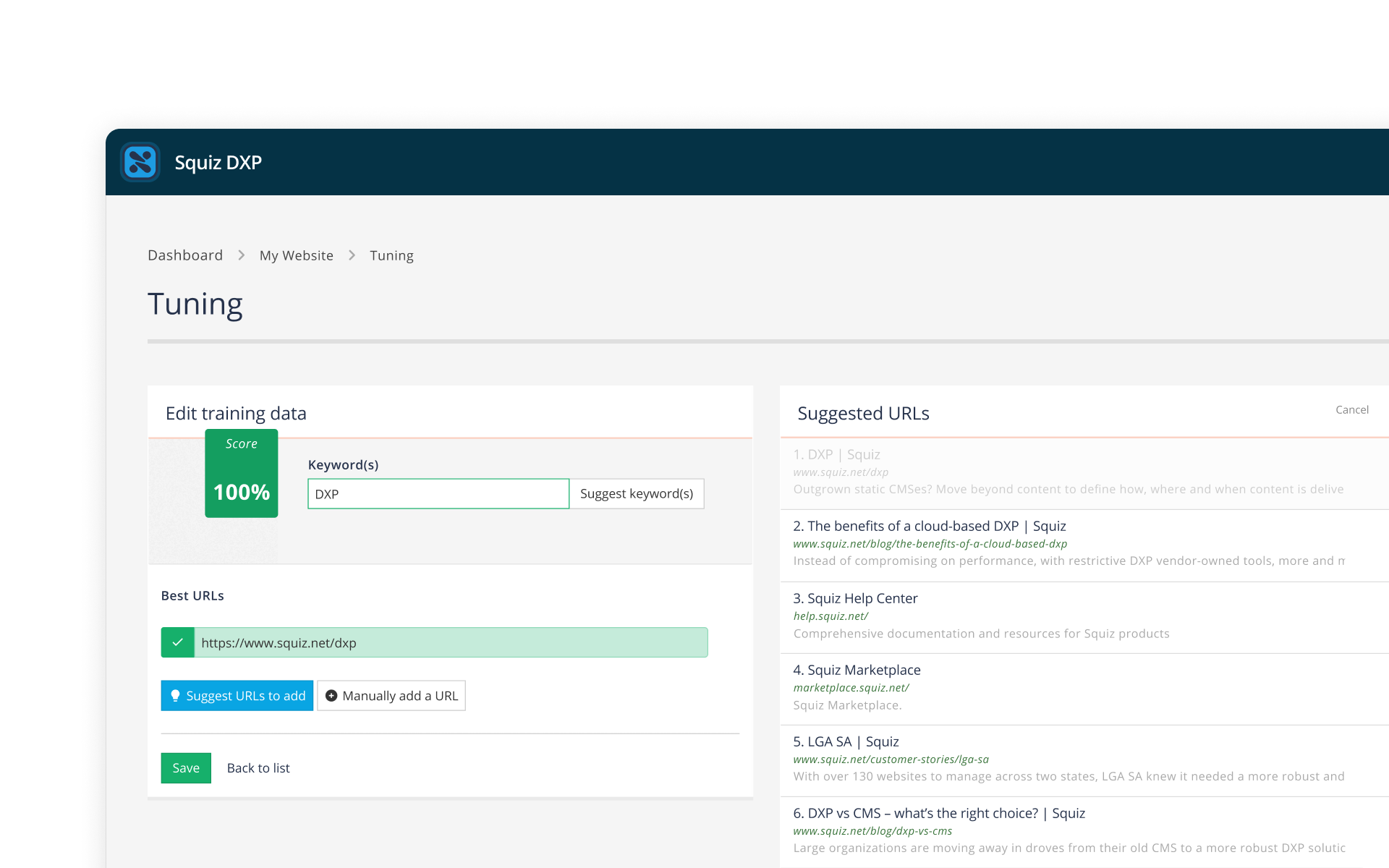Viewport: 1389px width, 868px height.
Task: Click the marketplace.squiz.net/ URL text
Action: pyautogui.click(x=851, y=688)
